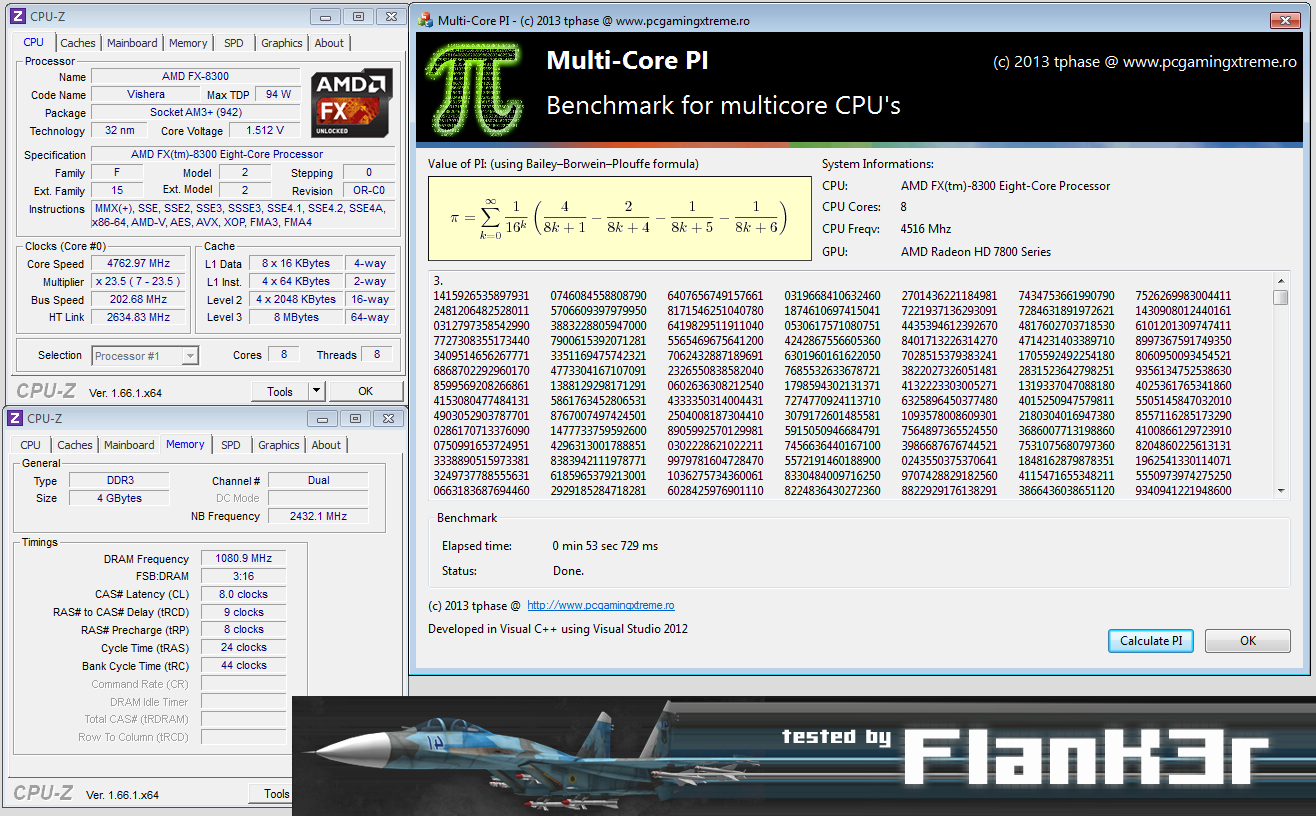Click the Channel # Dual value
The height and width of the screenshot is (816, 1316).
pyautogui.click(x=318, y=480)
